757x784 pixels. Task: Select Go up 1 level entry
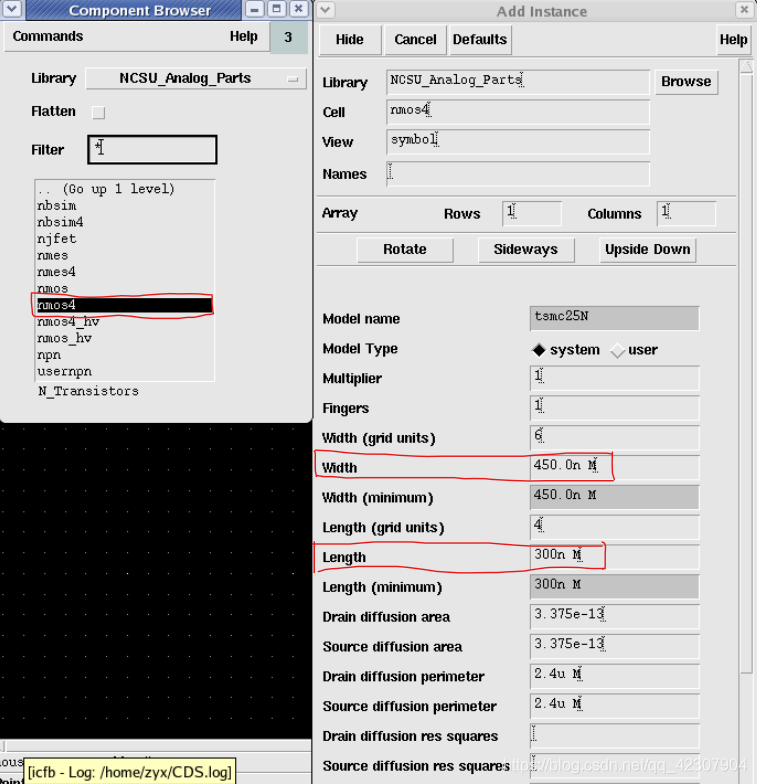click(x=106, y=189)
